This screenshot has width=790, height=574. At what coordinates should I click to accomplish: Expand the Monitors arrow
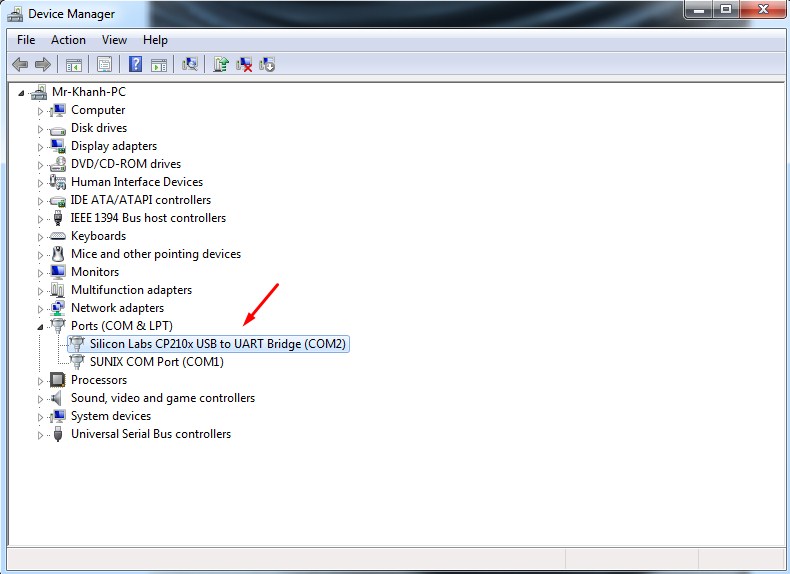tap(40, 273)
